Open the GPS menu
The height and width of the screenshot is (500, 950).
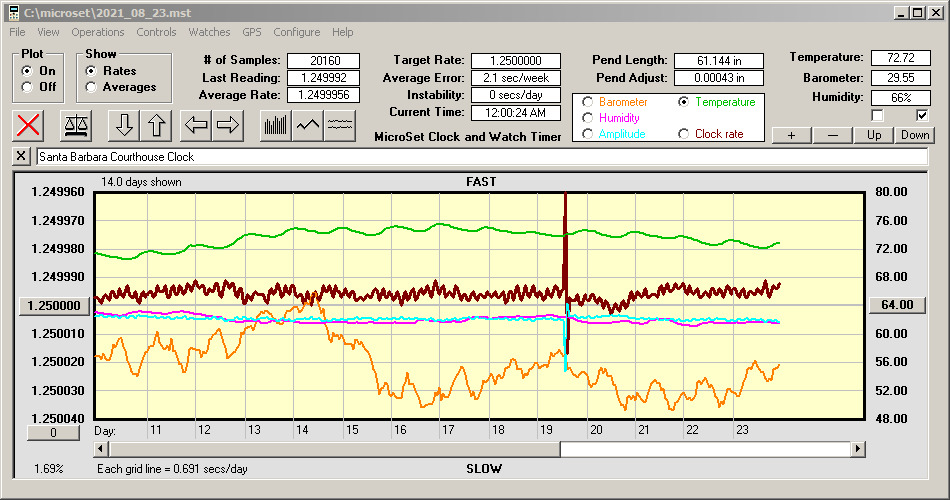coord(251,32)
